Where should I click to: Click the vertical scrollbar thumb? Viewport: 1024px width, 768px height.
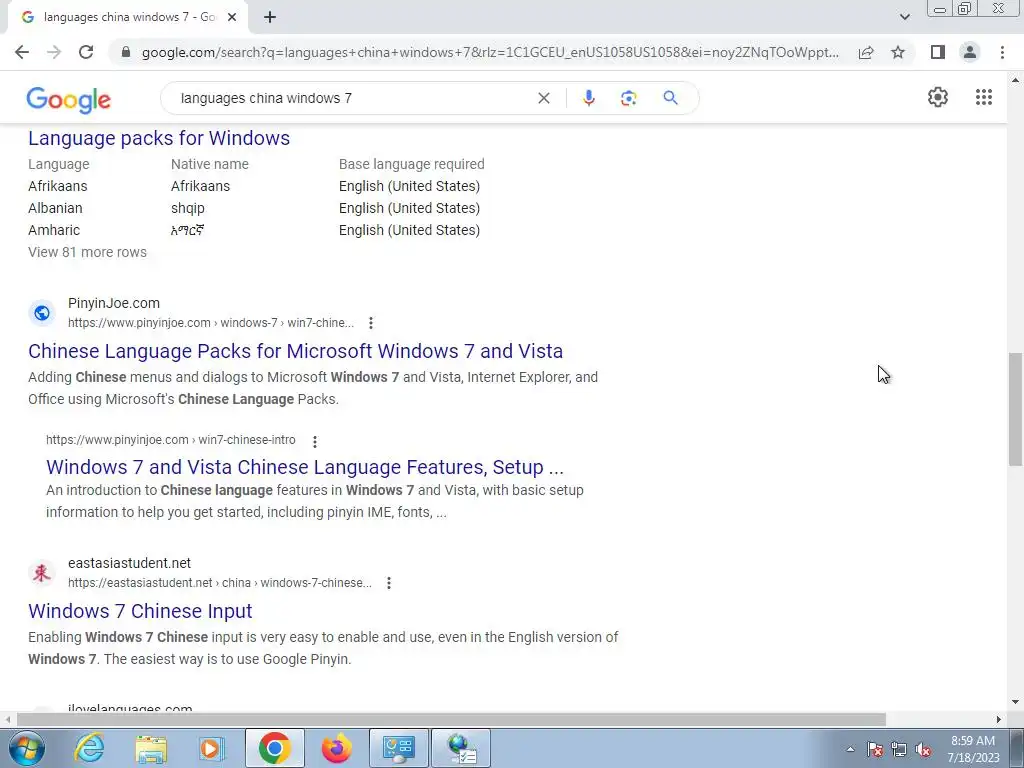pos(1016,409)
